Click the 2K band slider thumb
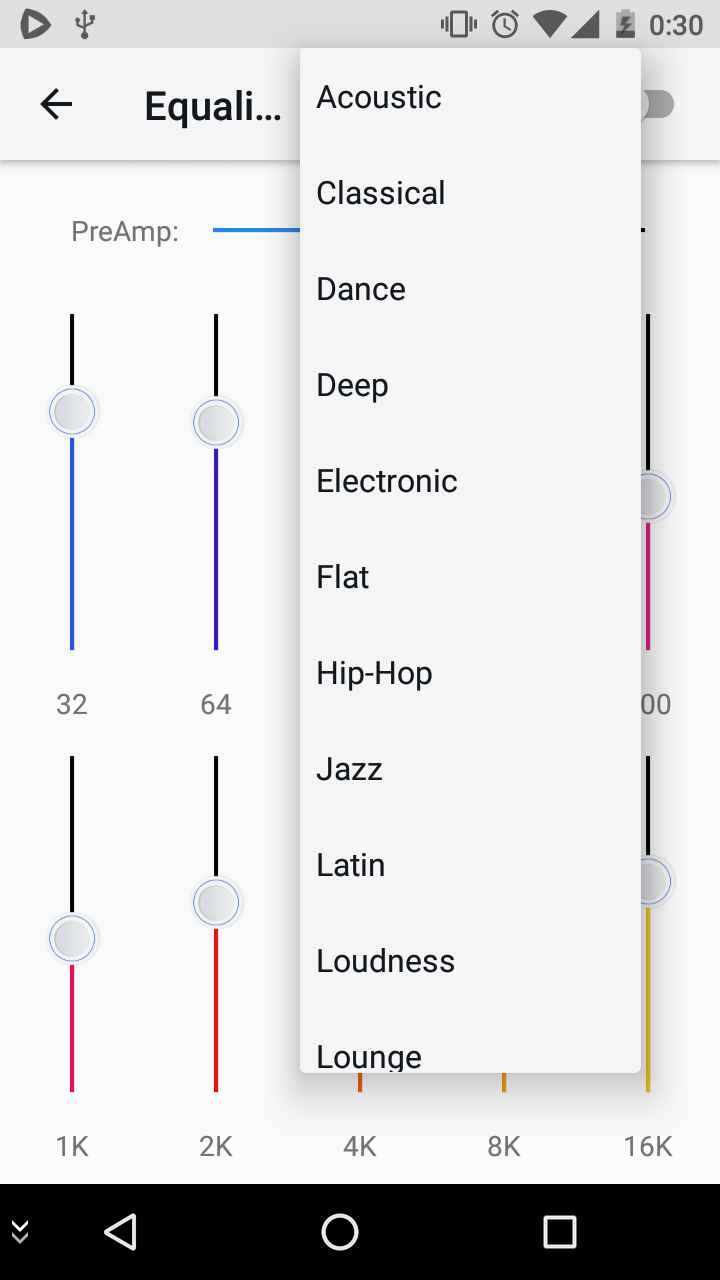 tap(216, 903)
